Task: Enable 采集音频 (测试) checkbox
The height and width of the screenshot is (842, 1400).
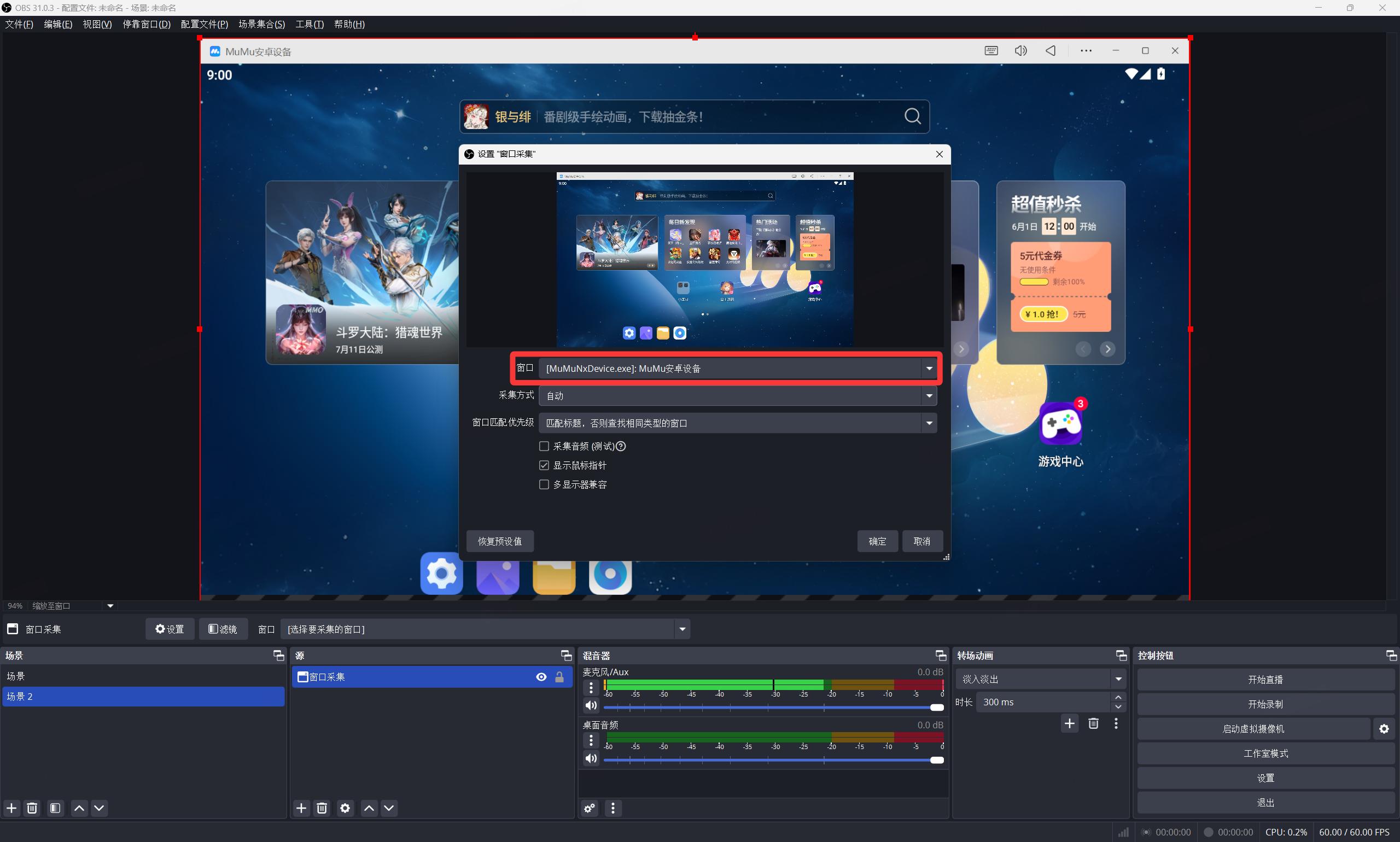Action: point(544,446)
